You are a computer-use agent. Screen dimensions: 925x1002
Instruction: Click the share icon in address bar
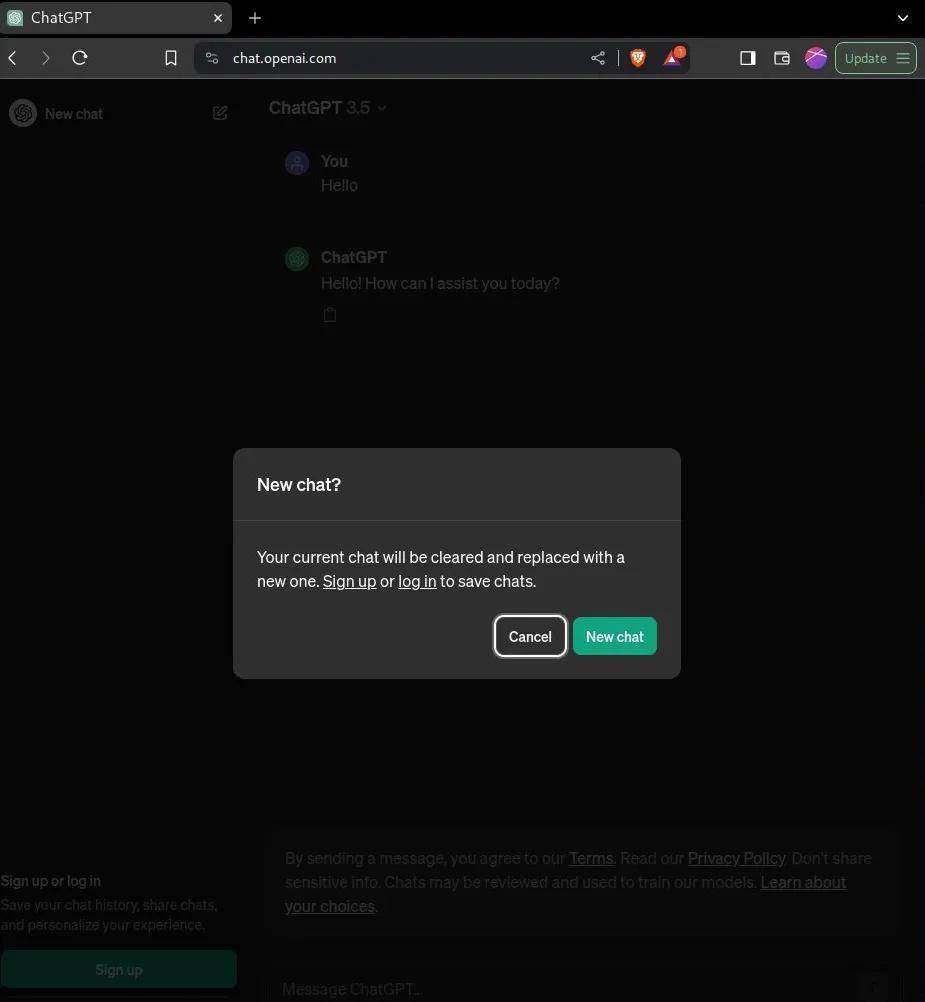click(598, 58)
